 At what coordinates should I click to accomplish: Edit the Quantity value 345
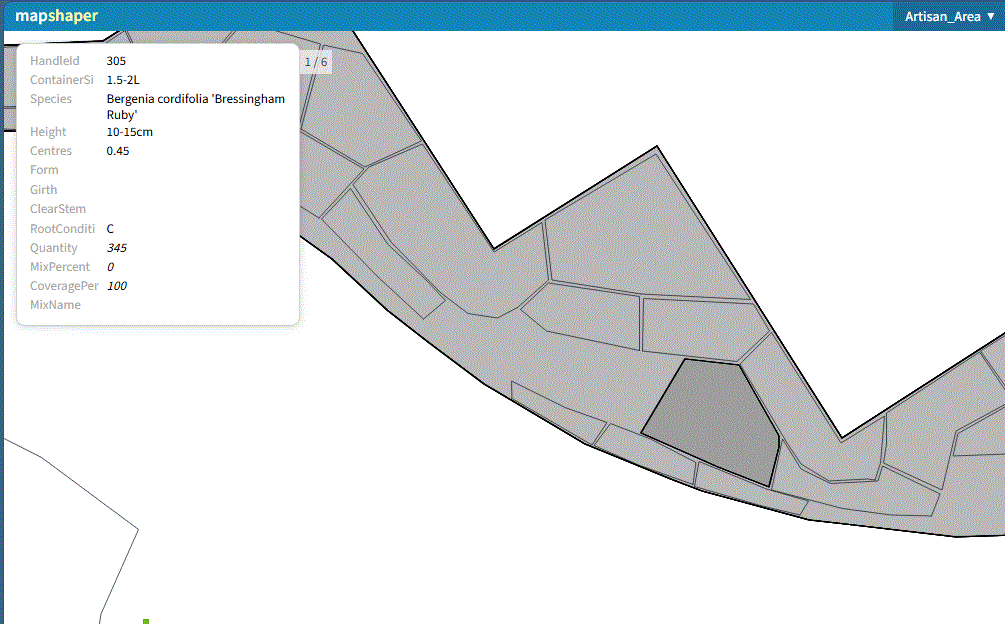click(117, 248)
